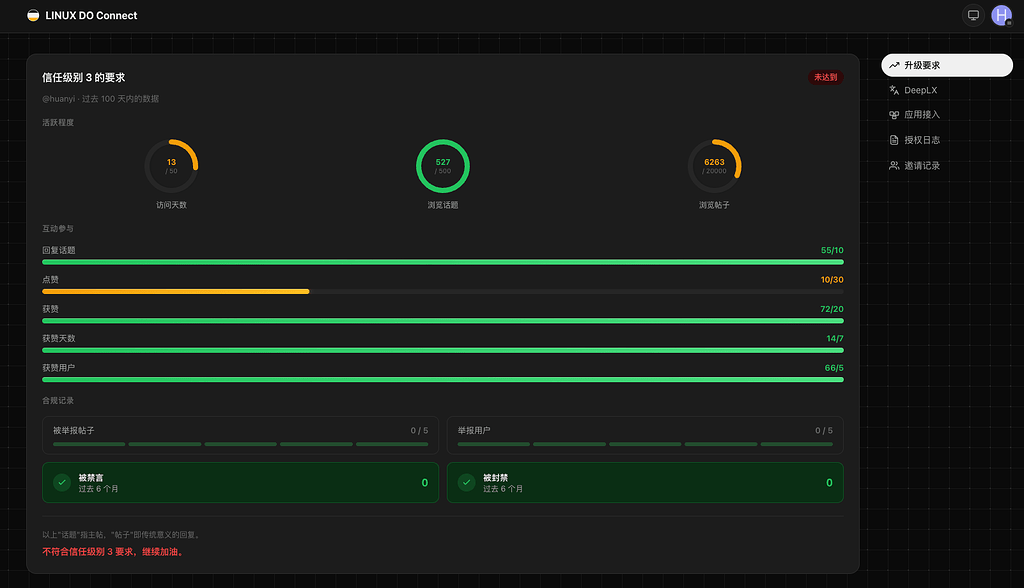Click the green check icon for 被封禁
This screenshot has height=588, width=1024.
coord(466,483)
